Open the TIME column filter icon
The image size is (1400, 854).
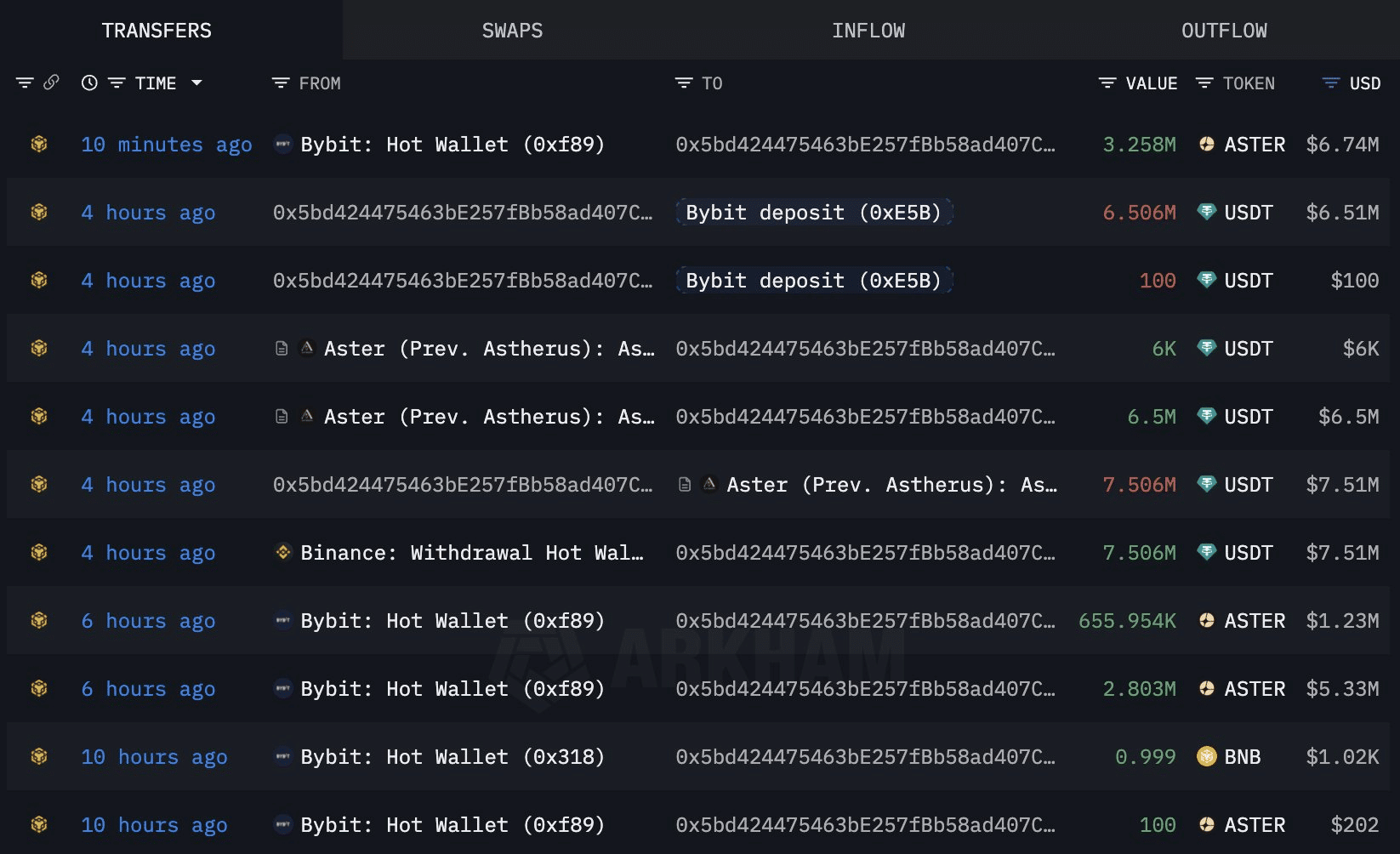click(117, 83)
